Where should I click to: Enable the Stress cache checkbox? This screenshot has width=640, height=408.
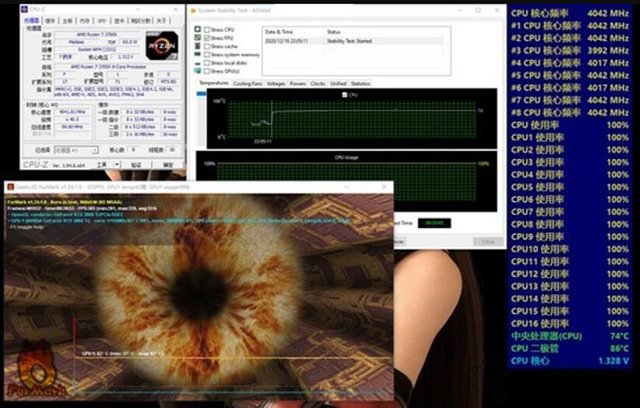(205, 47)
